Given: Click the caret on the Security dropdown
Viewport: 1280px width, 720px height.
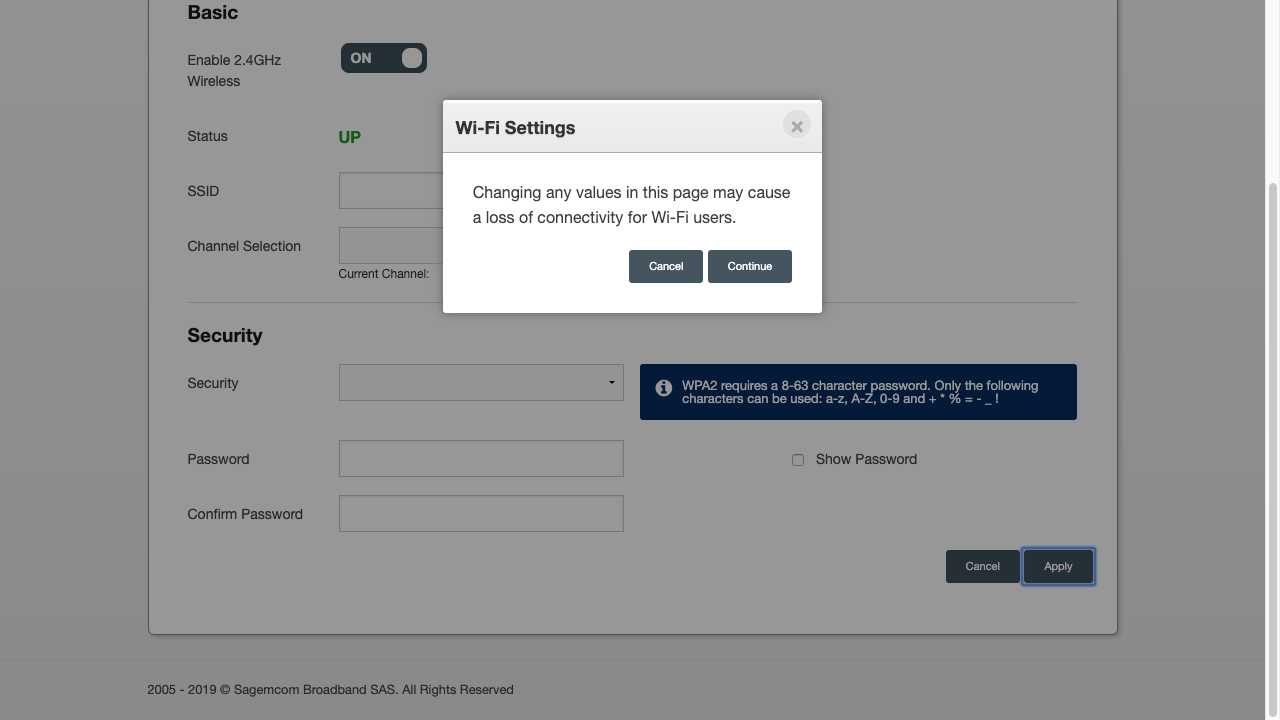Looking at the screenshot, I should point(611,382).
